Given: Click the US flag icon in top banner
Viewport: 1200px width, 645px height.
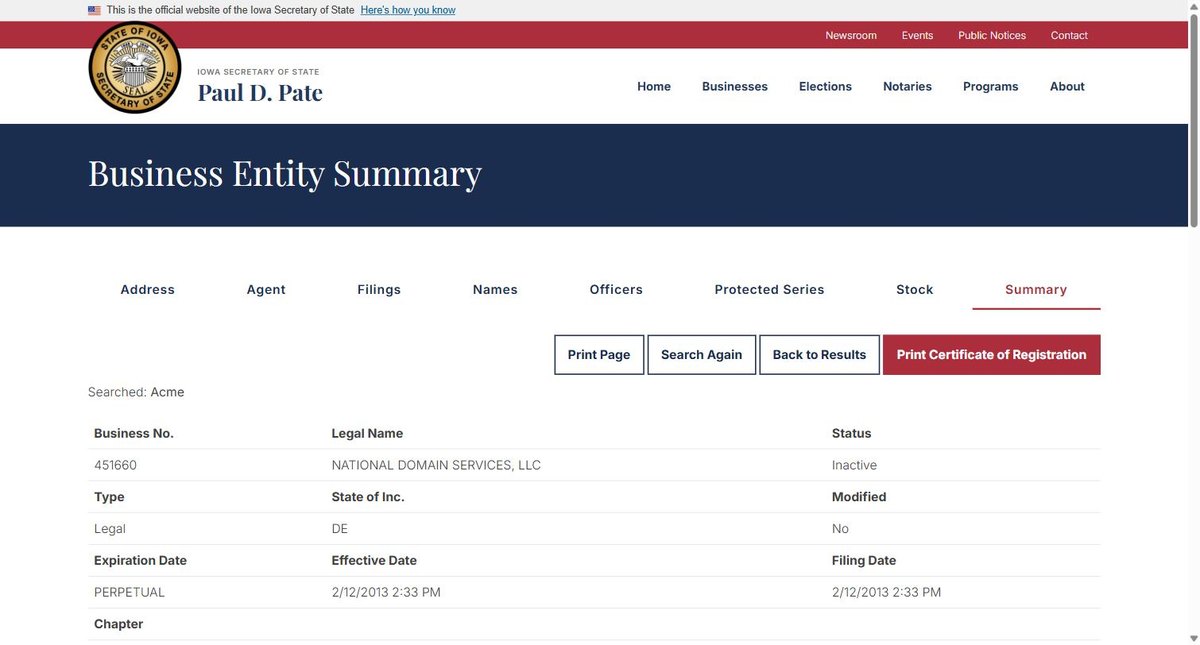Looking at the screenshot, I should (x=94, y=10).
